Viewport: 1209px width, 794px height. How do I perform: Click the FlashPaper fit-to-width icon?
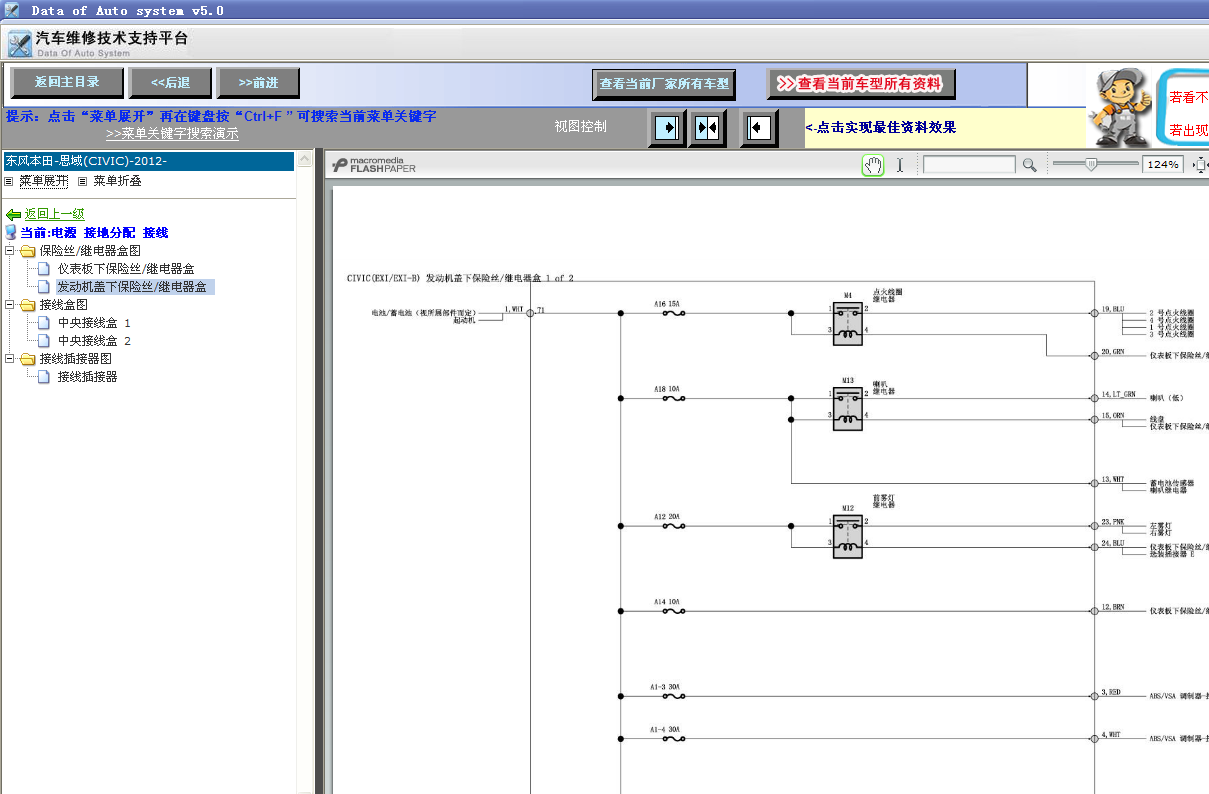point(1201,165)
